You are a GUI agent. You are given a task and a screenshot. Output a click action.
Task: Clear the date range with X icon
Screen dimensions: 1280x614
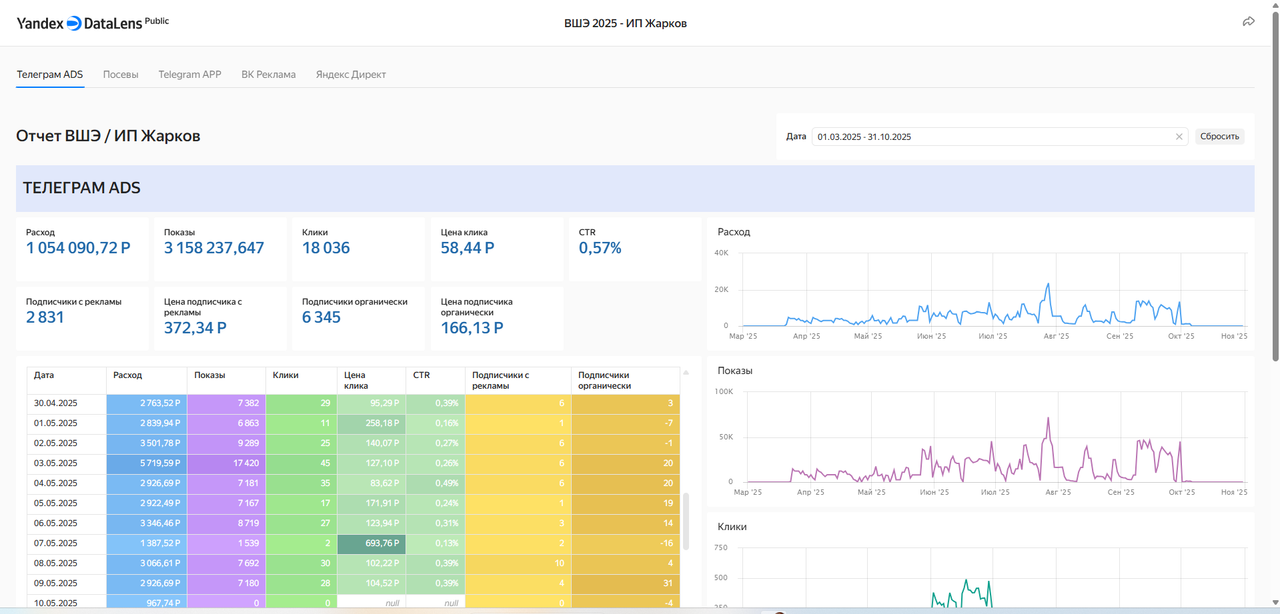1179,137
